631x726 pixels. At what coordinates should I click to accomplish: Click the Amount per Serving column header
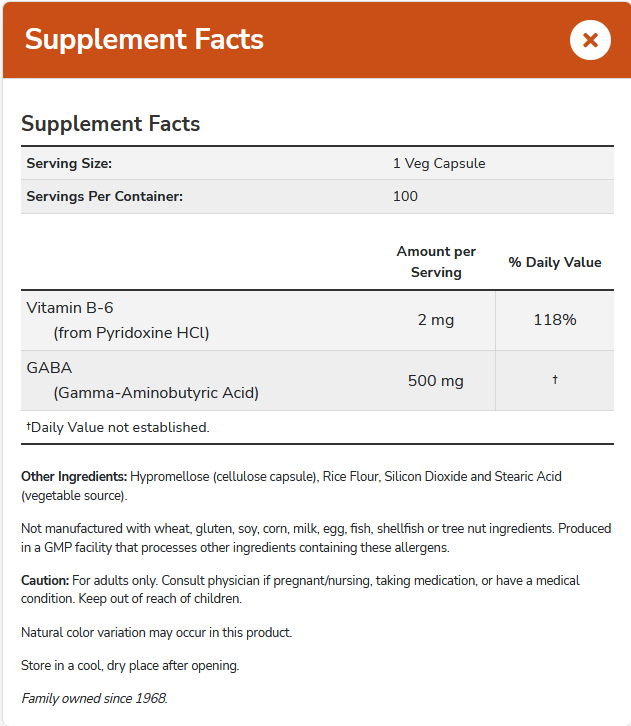click(436, 262)
